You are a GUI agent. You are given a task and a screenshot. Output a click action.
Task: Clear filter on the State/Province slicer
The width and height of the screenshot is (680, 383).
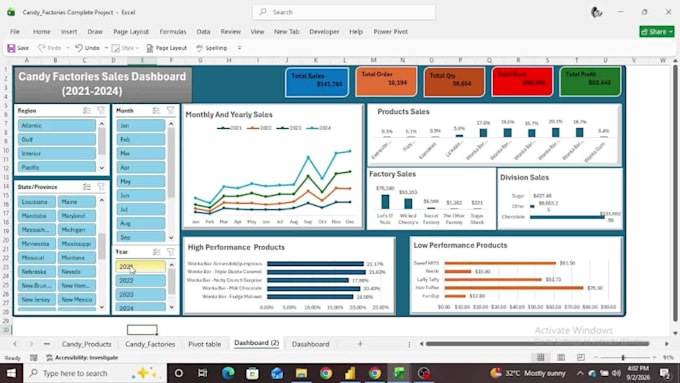[101, 187]
